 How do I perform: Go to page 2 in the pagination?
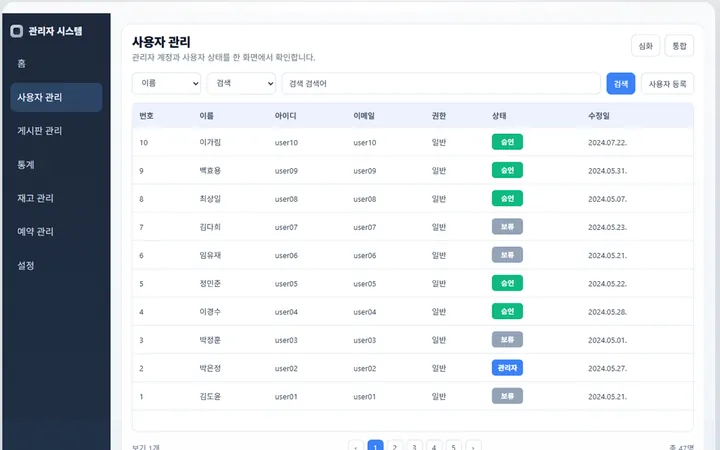pyautogui.click(x=395, y=446)
